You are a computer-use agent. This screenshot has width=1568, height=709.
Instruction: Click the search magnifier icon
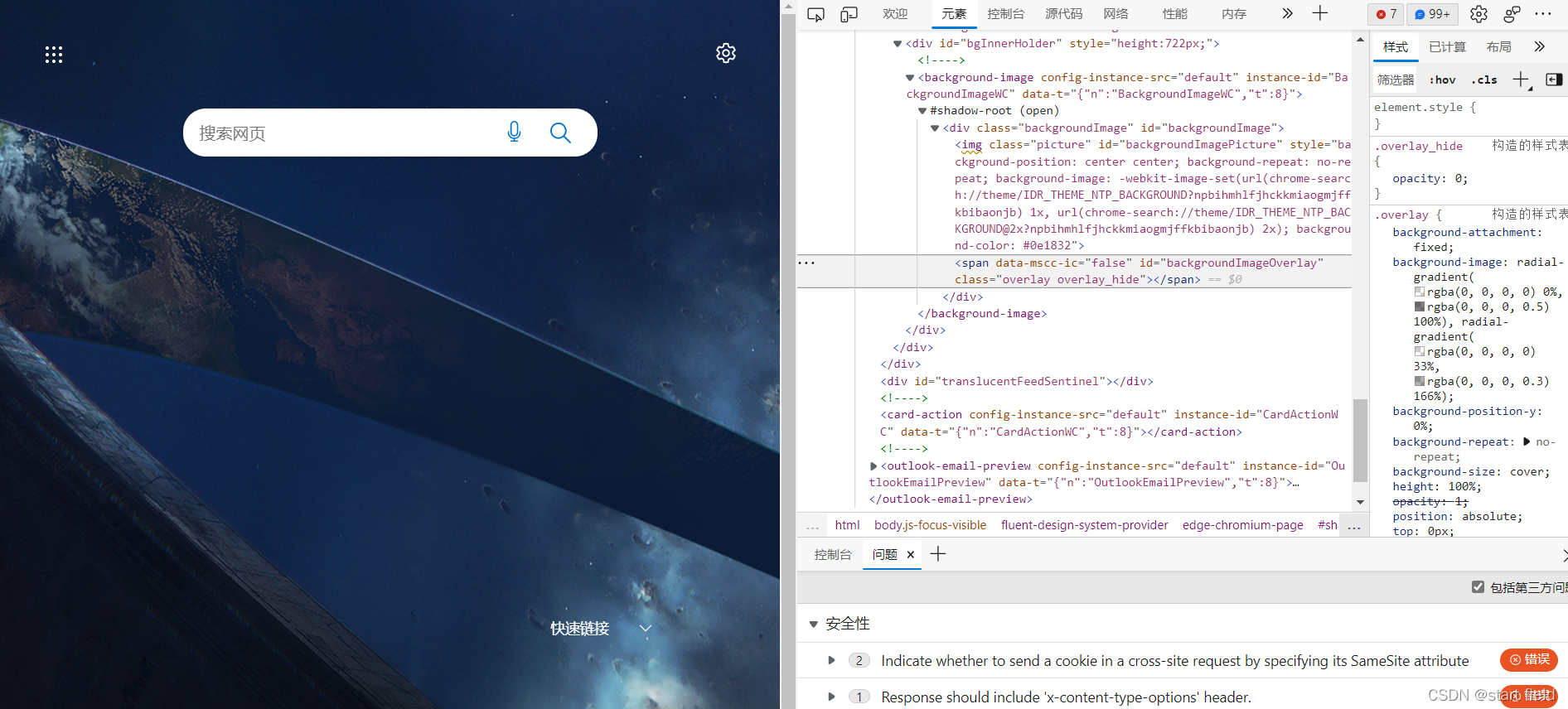(560, 133)
